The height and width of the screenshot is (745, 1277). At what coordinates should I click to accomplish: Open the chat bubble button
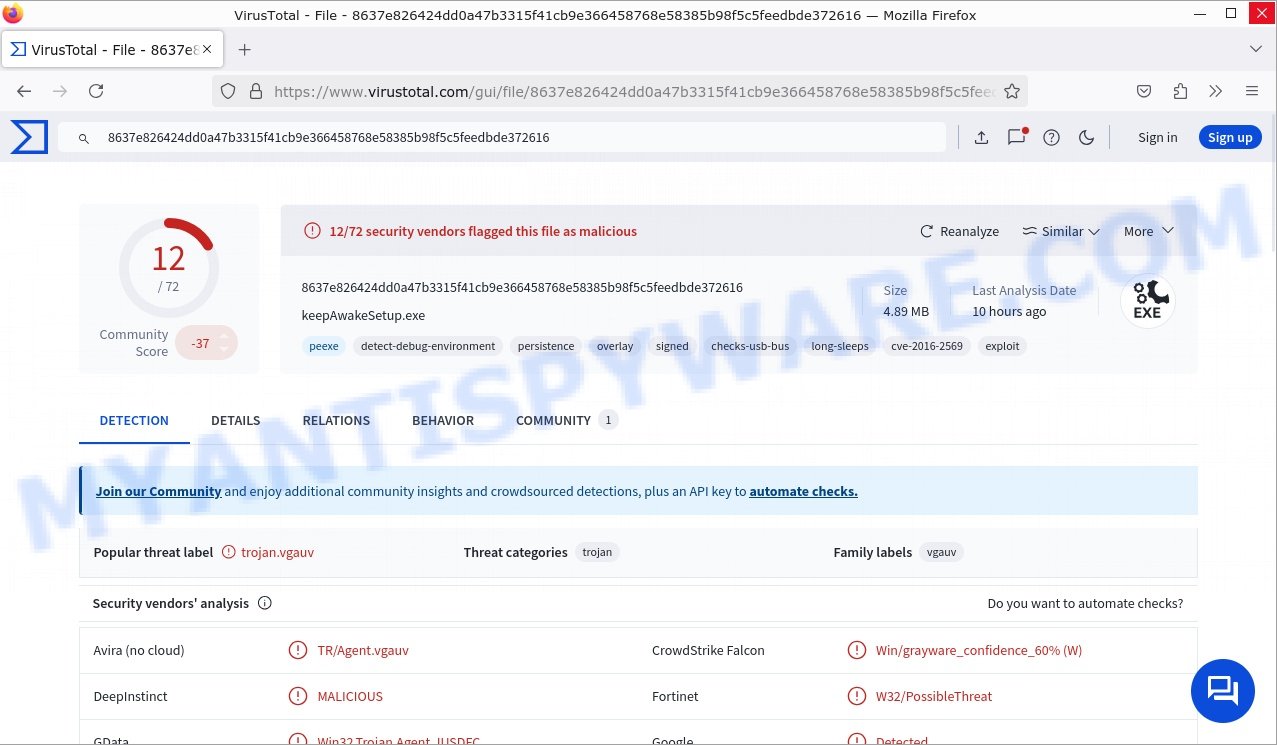(1222, 691)
